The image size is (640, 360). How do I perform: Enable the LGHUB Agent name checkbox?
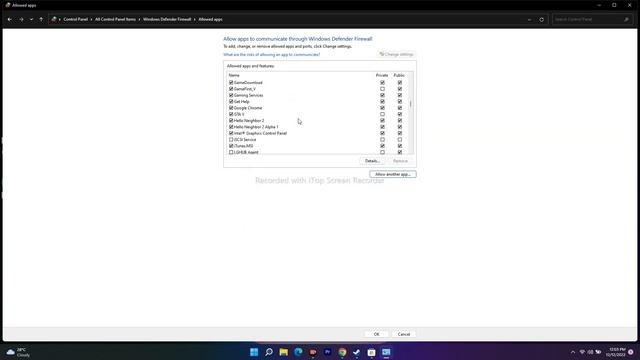click(231, 152)
